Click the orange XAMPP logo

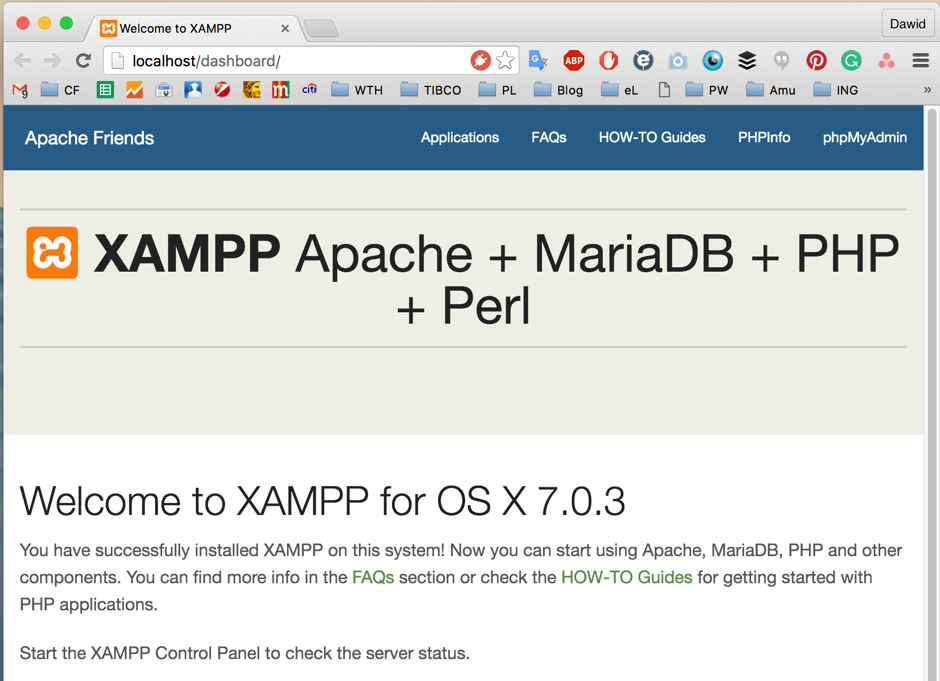coord(52,253)
